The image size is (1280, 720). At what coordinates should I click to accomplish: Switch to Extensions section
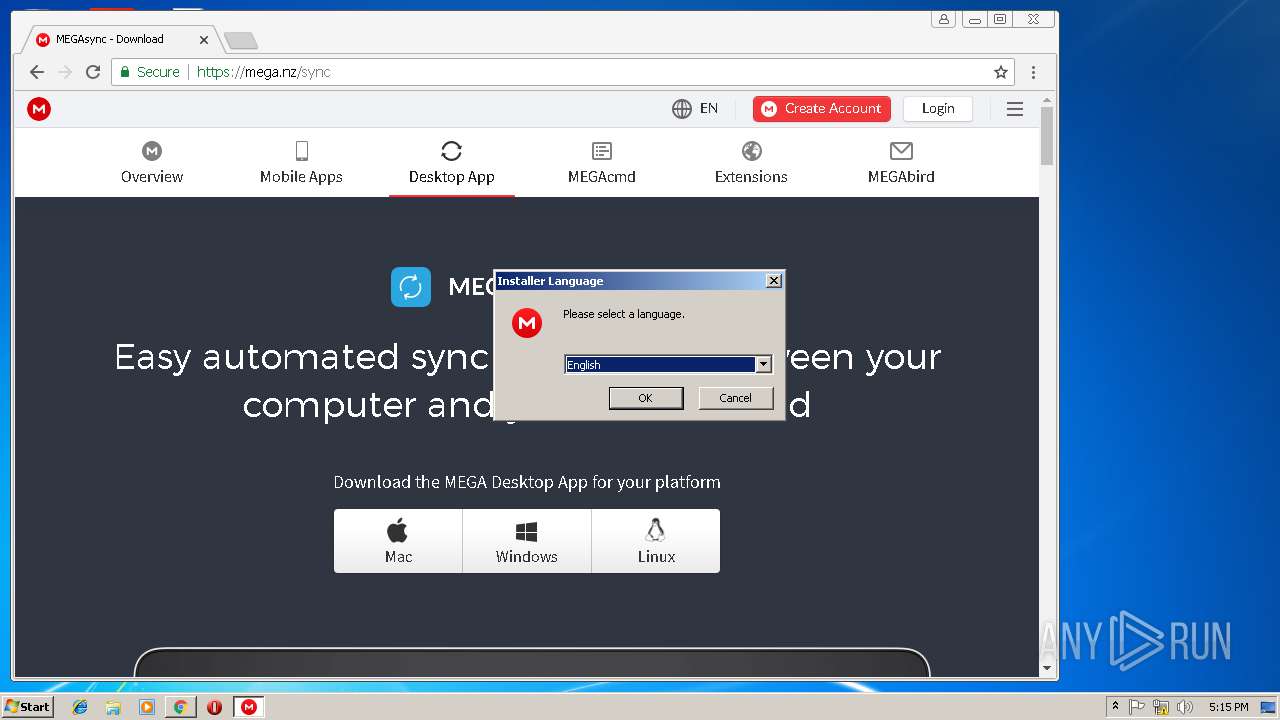pos(751,163)
